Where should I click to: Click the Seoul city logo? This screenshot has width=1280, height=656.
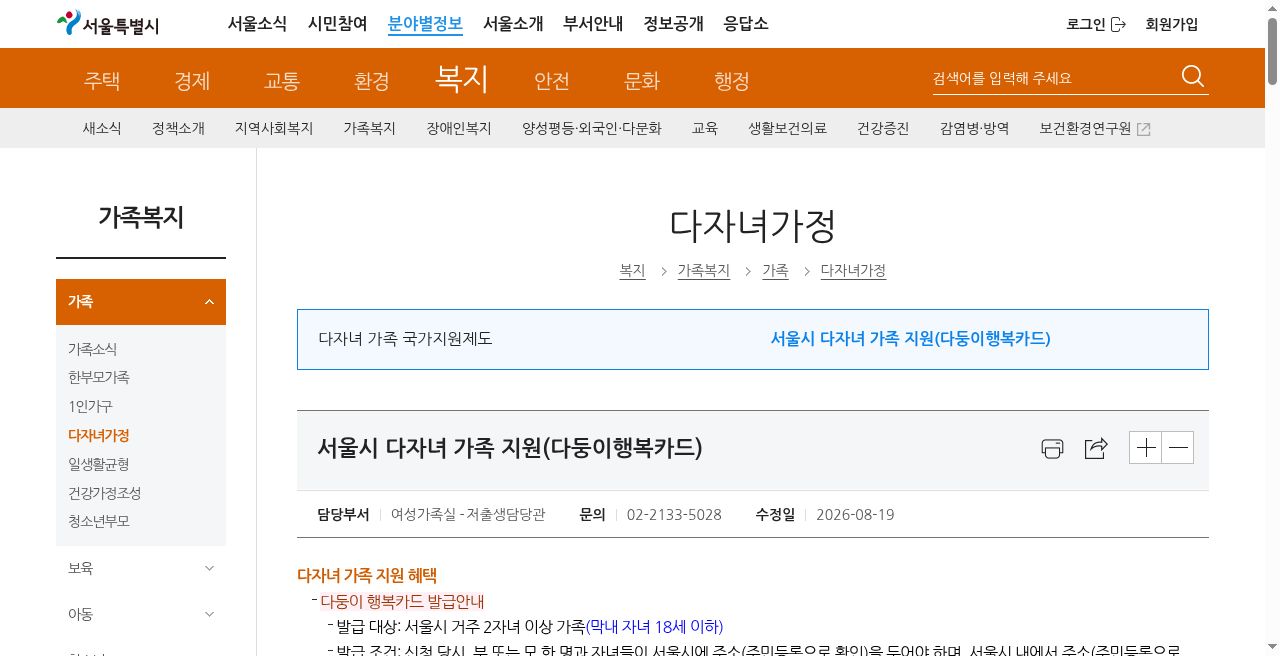coord(107,24)
